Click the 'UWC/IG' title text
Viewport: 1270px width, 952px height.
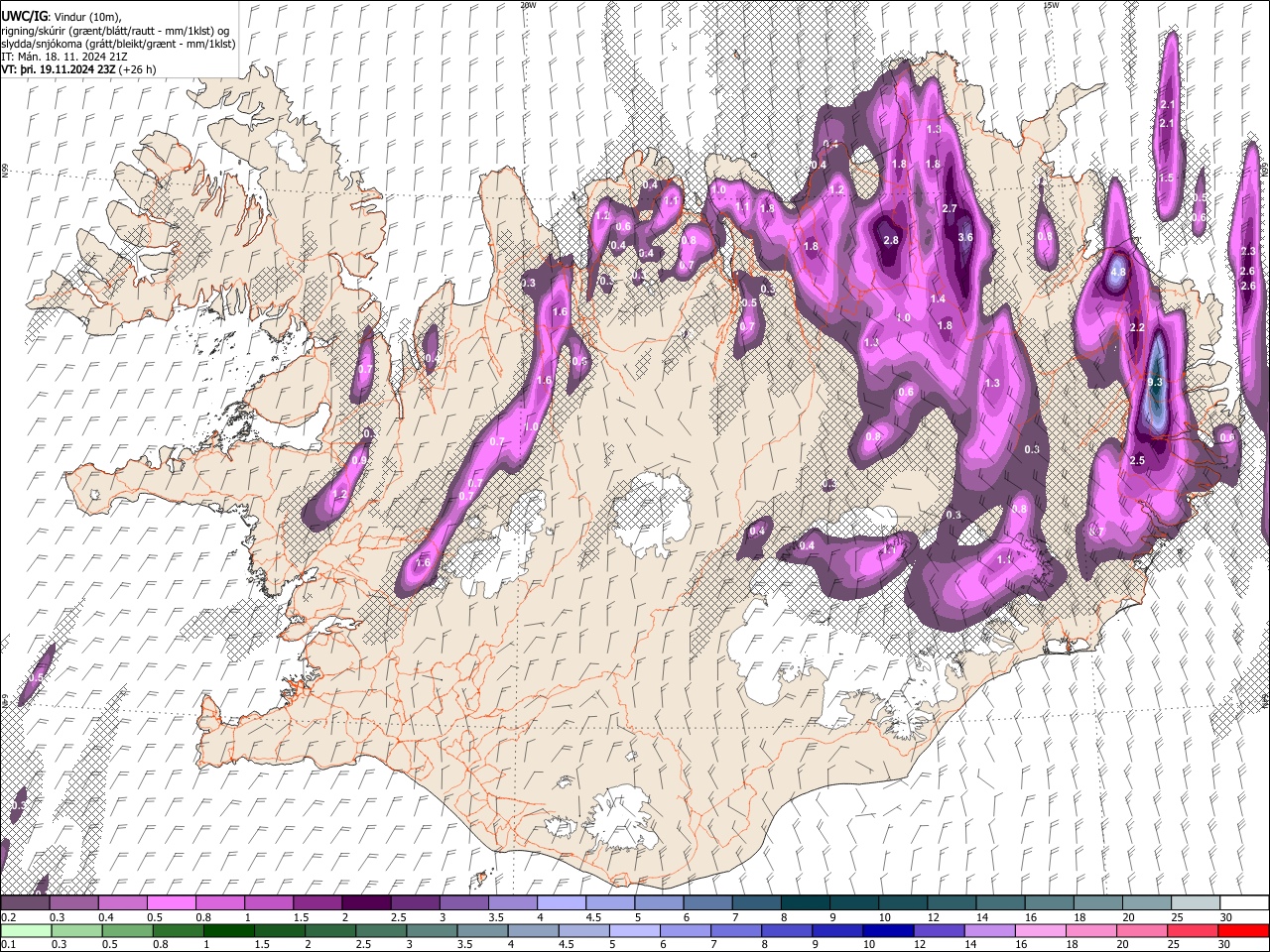coord(24,17)
